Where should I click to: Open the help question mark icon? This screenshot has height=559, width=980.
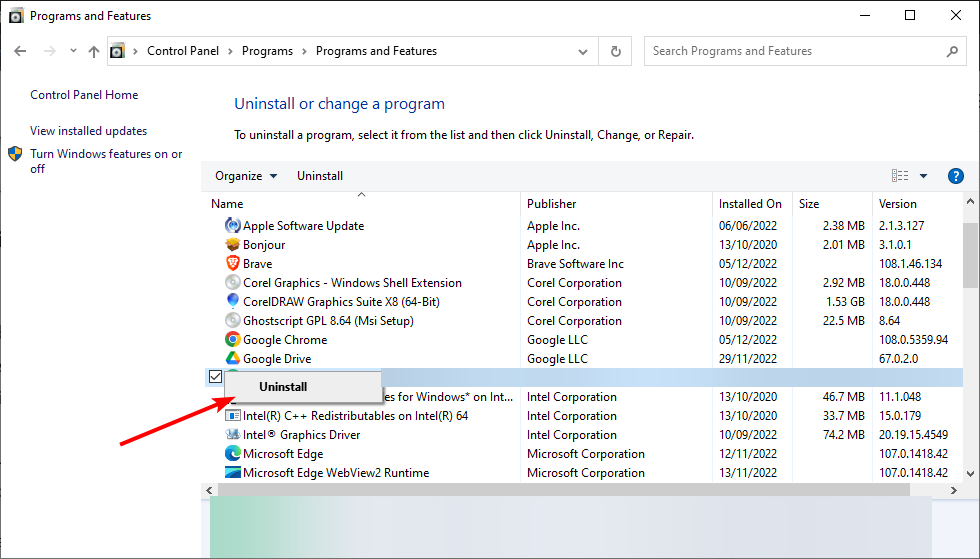pos(956,176)
